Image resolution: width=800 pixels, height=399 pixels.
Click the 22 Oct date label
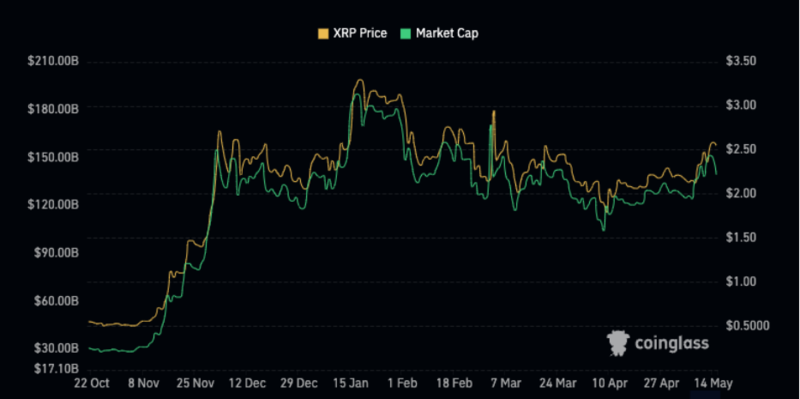[92, 383]
